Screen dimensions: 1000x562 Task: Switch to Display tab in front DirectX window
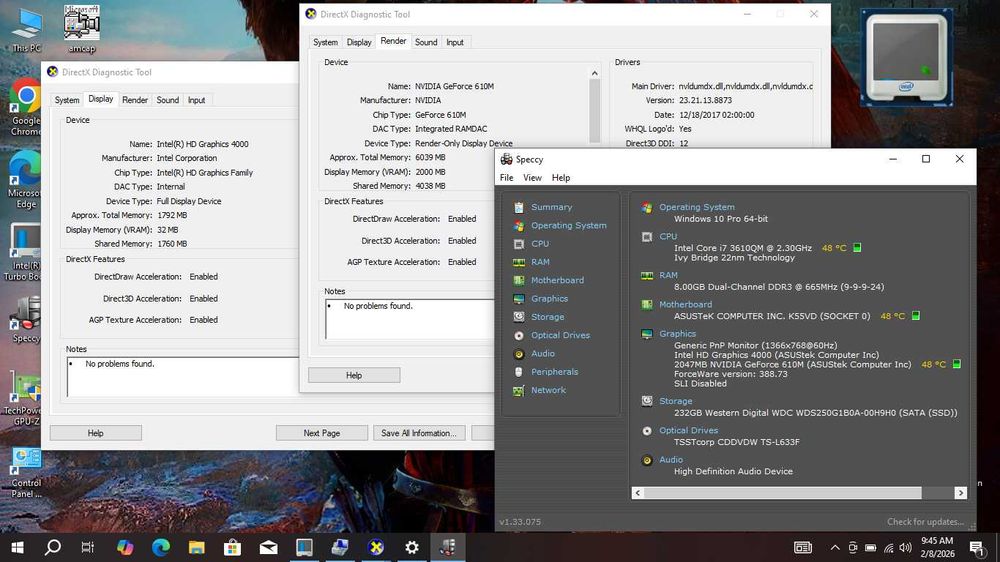point(359,42)
